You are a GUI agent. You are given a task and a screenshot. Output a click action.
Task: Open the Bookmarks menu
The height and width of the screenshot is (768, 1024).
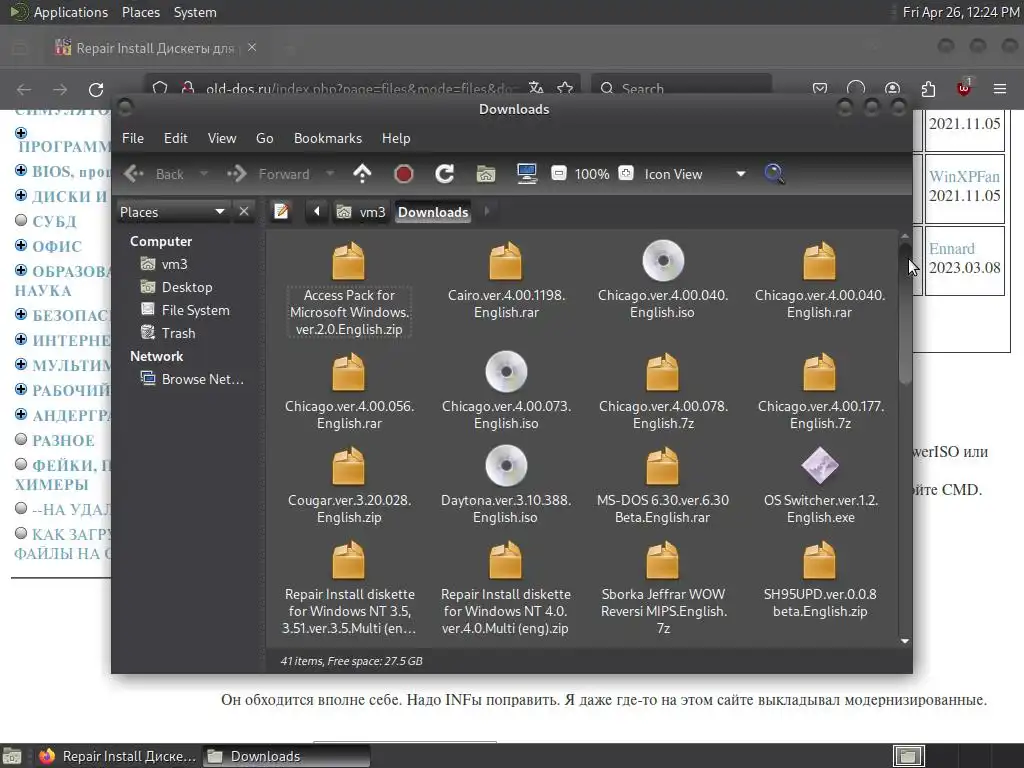[x=327, y=138]
